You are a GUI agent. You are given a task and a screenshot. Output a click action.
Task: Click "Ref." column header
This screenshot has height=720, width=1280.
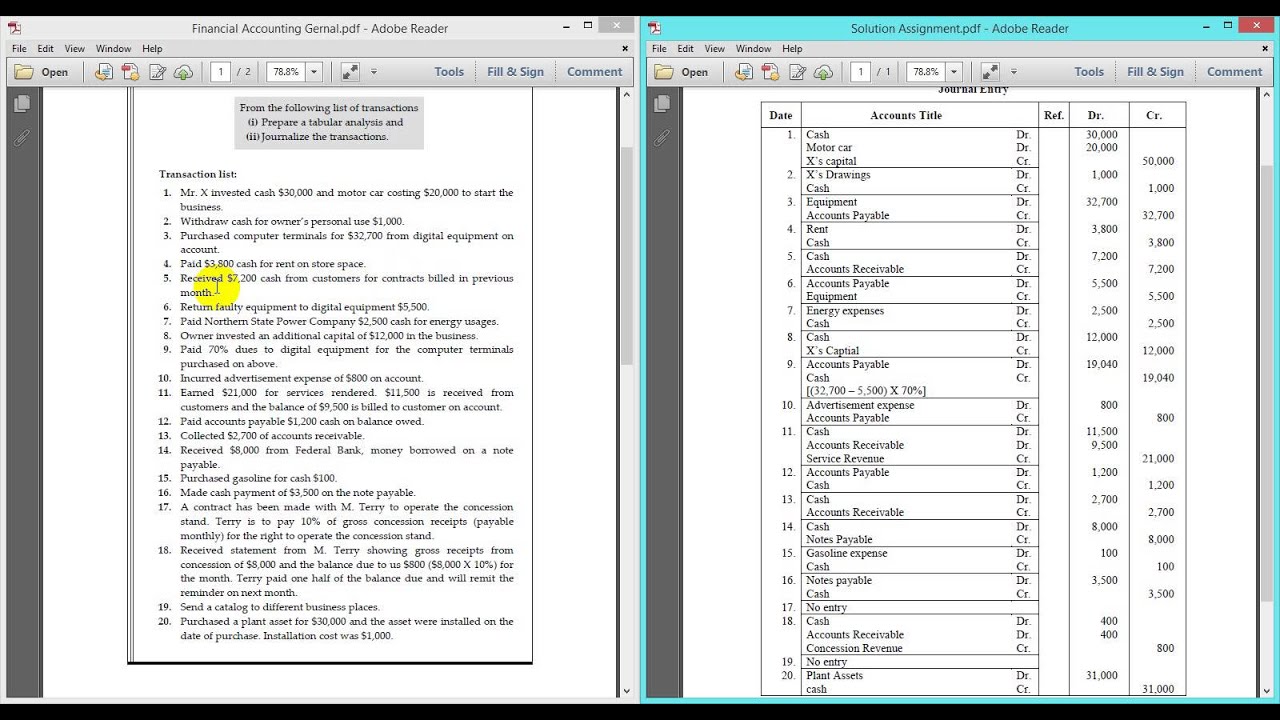1054,115
